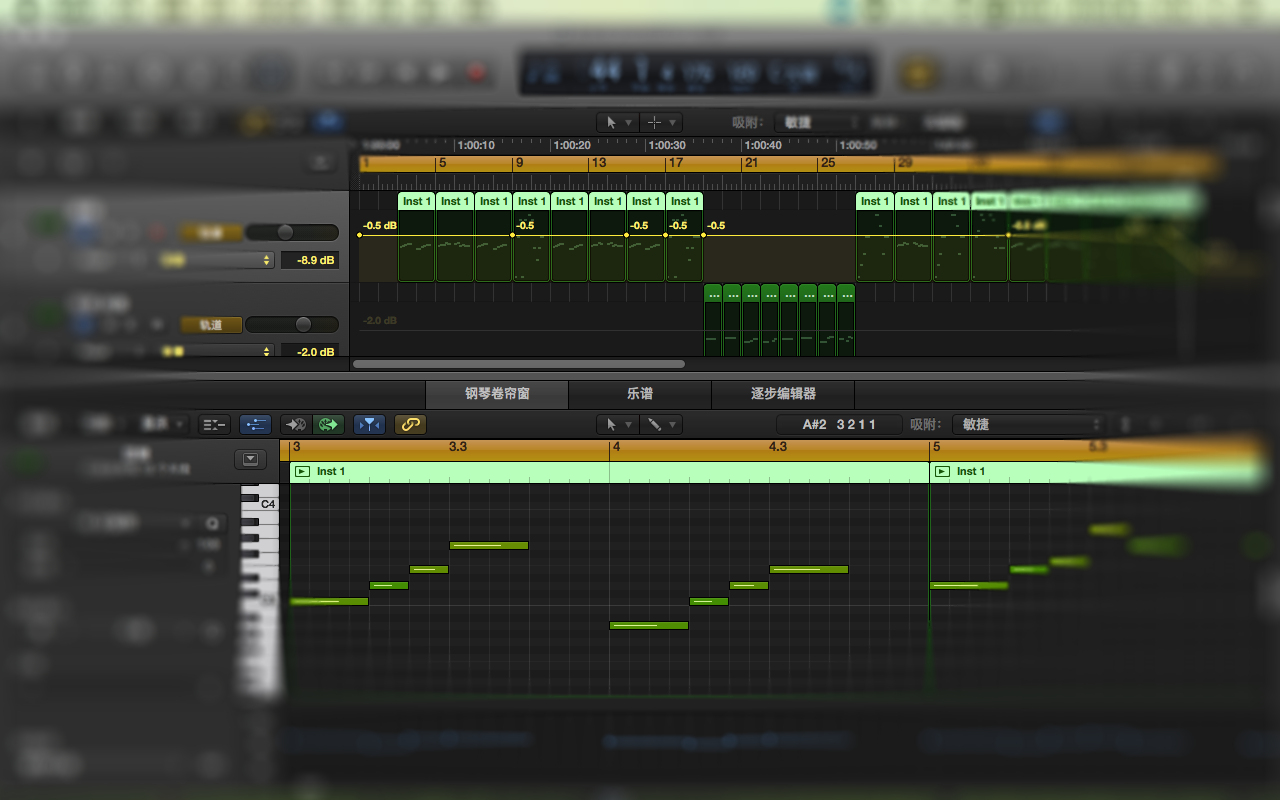
Task: Toggle the green MIDI Out button
Action: (x=328, y=424)
